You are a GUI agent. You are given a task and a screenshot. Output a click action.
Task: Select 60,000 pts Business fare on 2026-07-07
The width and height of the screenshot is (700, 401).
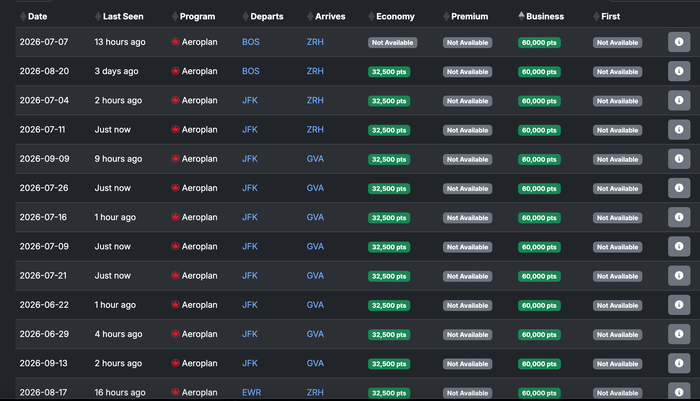[539, 42]
